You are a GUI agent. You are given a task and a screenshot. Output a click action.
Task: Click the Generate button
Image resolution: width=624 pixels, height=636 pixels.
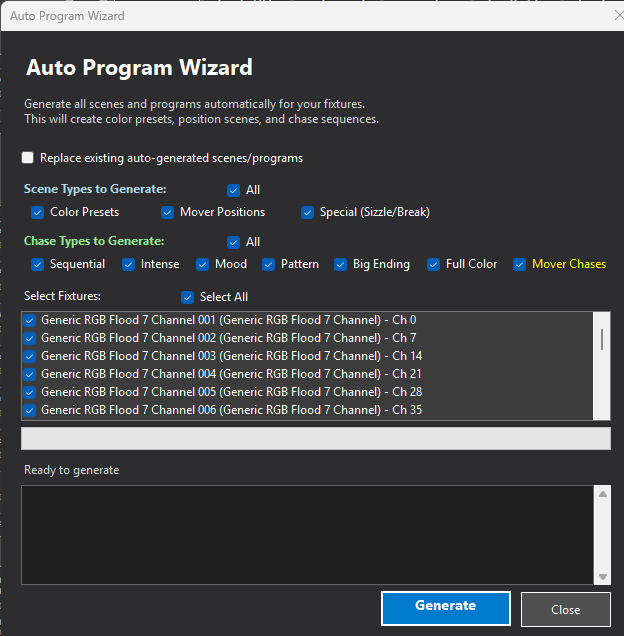point(445,607)
